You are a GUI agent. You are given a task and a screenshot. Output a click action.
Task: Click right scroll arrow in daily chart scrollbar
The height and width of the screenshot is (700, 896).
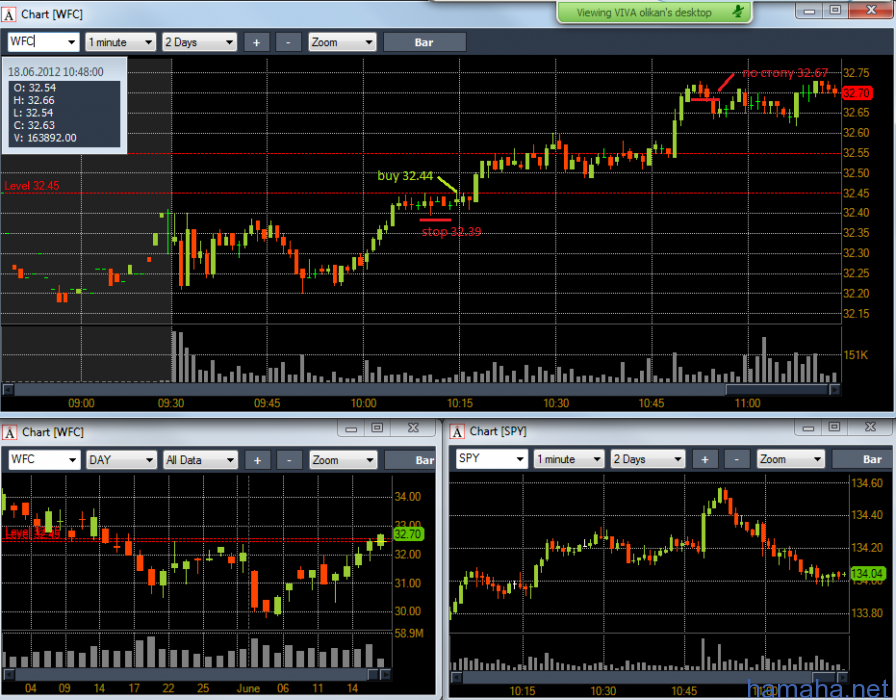[385, 675]
